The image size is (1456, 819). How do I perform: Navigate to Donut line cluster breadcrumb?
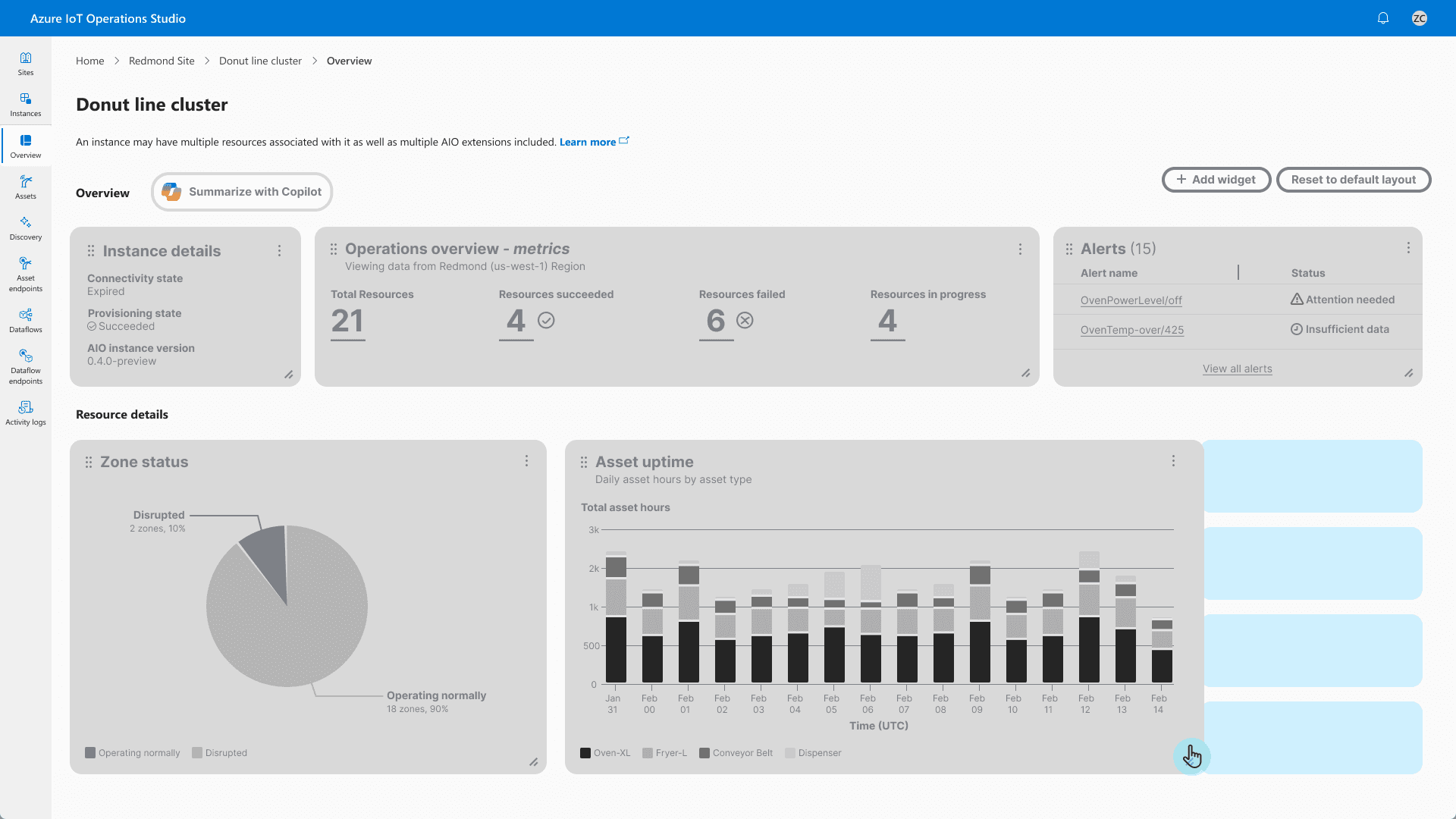pyautogui.click(x=260, y=61)
